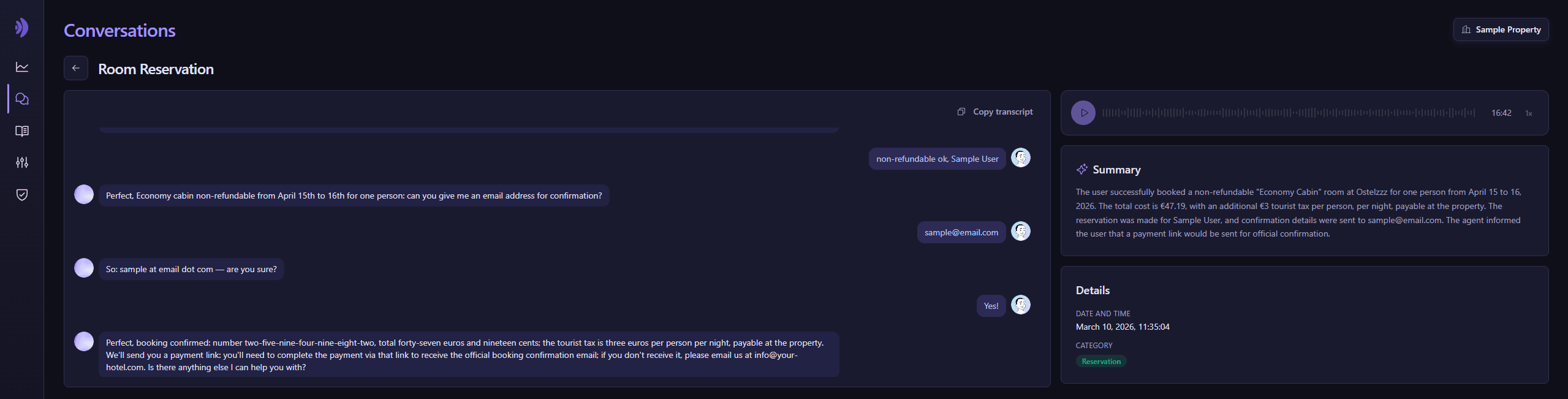1568x399 pixels.
Task: Click the agent avatar beside booking confirmation
Action: [84, 341]
